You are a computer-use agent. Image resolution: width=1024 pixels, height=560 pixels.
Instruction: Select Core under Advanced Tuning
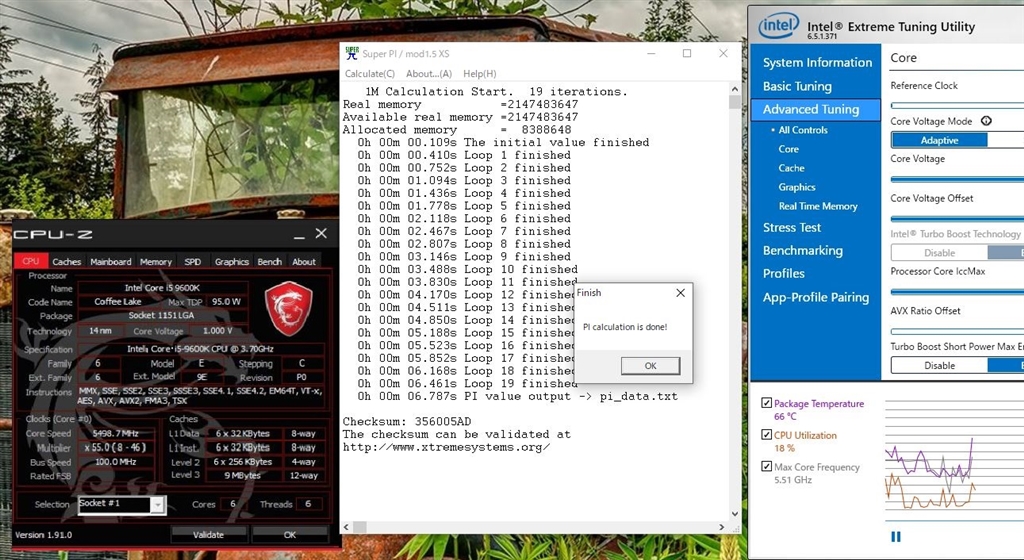click(x=788, y=149)
